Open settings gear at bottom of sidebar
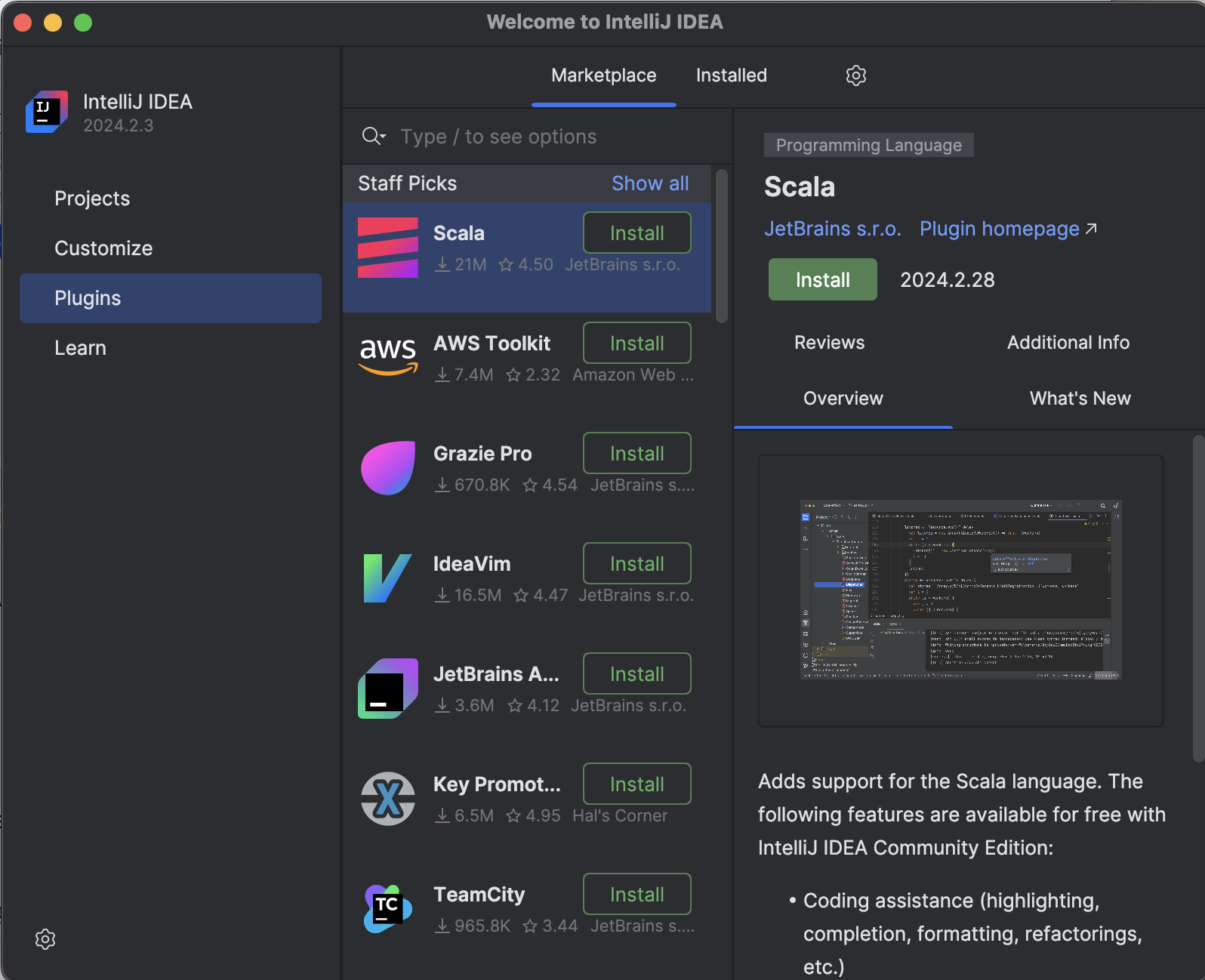 click(45, 939)
